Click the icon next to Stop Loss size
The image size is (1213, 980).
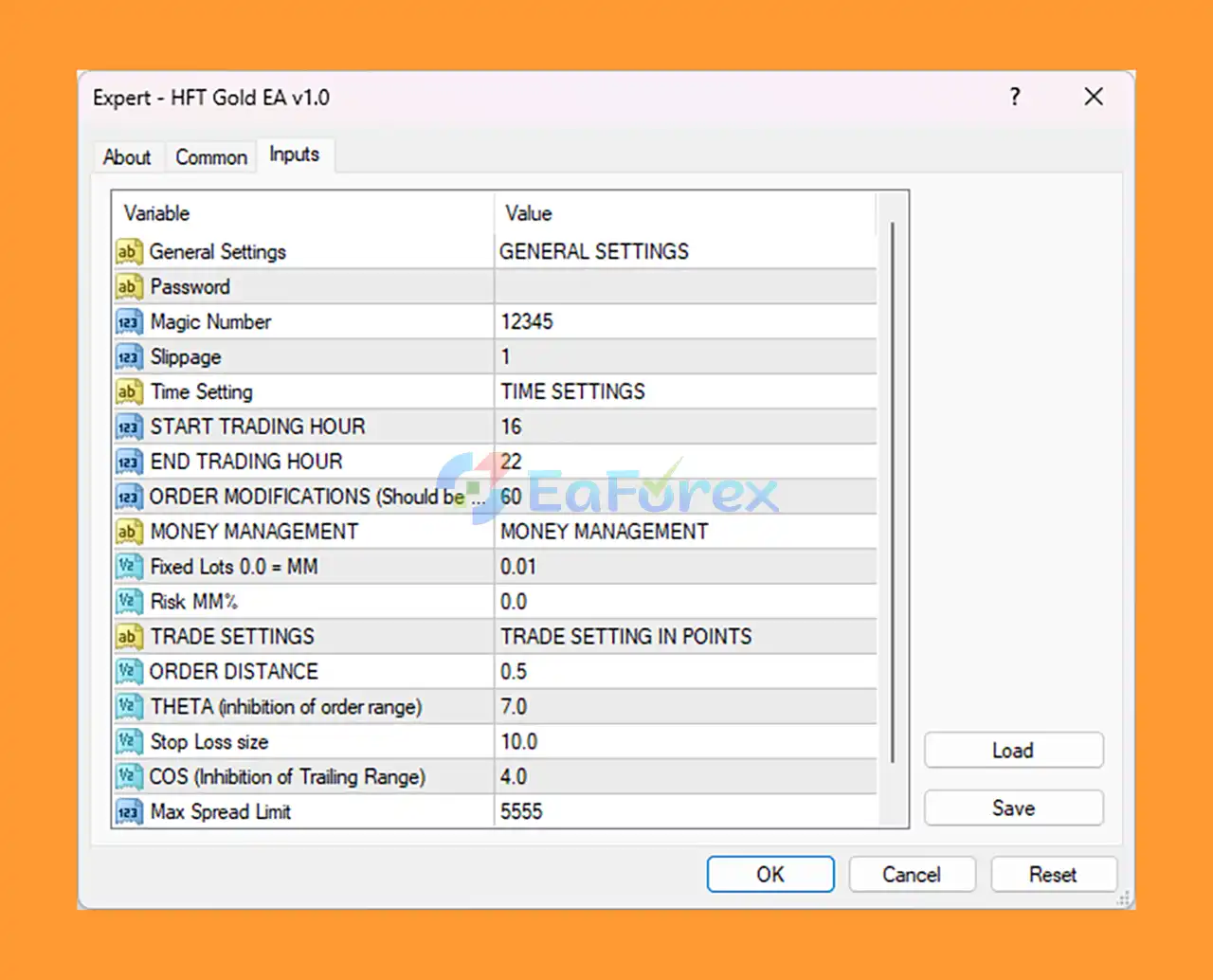click(128, 742)
